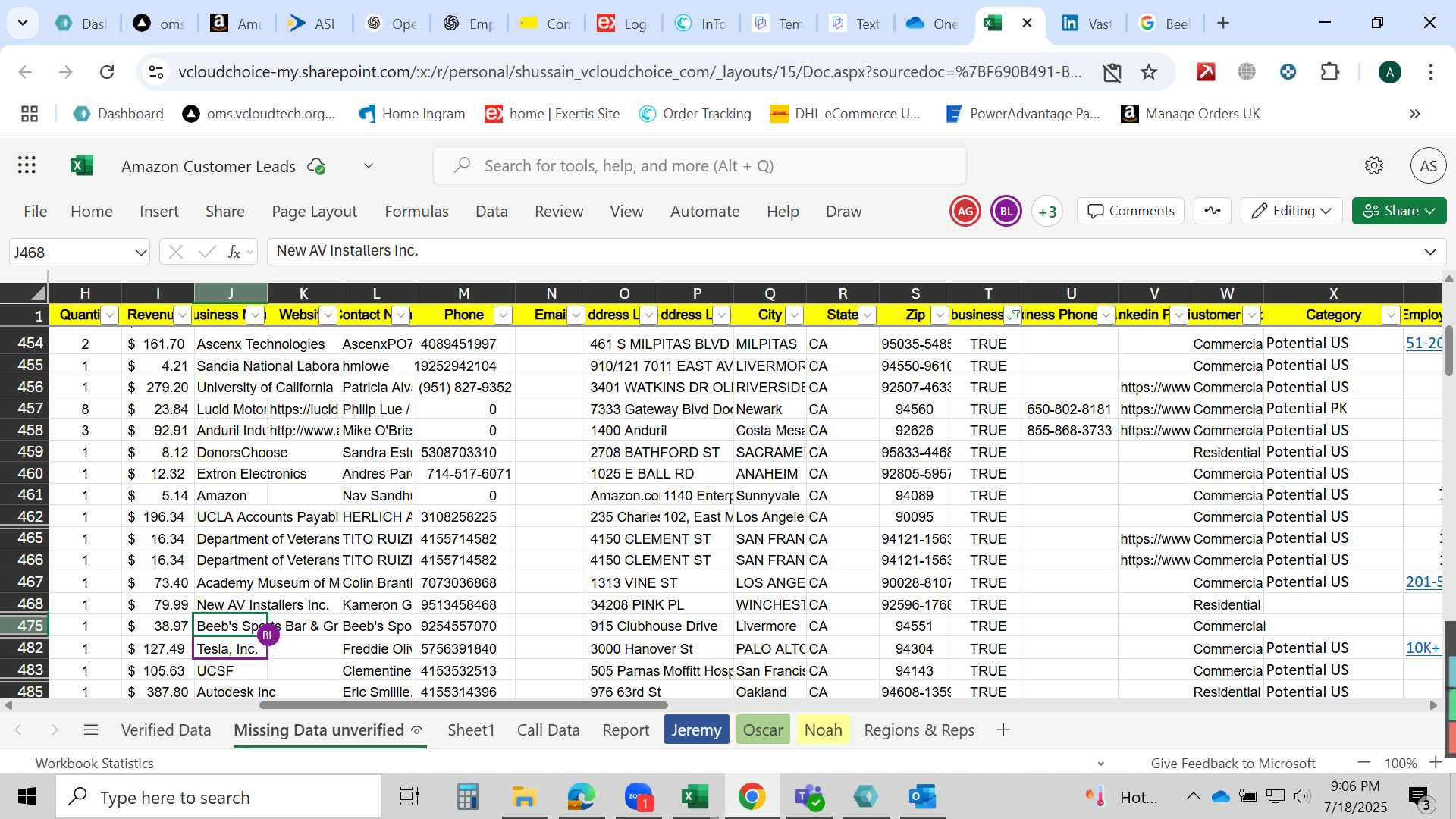Viewport: 1456px width, 819px height.
Task: Show the +3 additional collaborators
Action: pyautogui.click(x=1047, y=212)
